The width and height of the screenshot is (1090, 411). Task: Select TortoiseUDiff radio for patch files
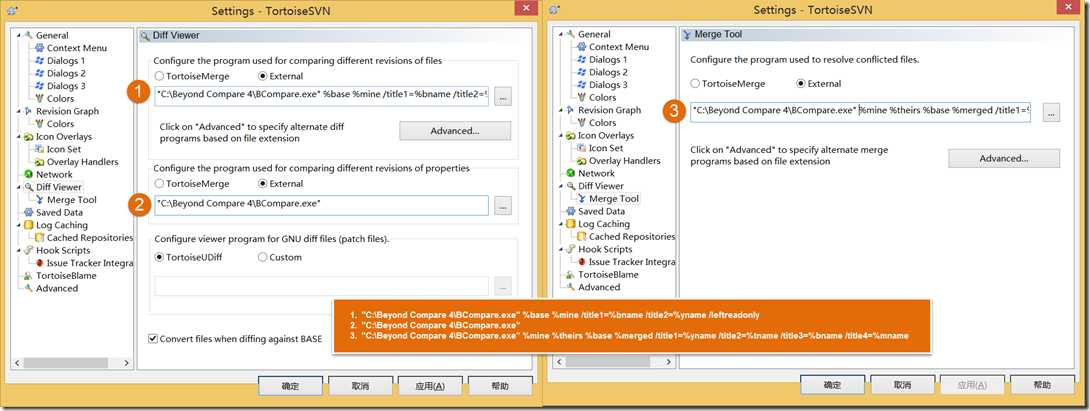(159, 257)
